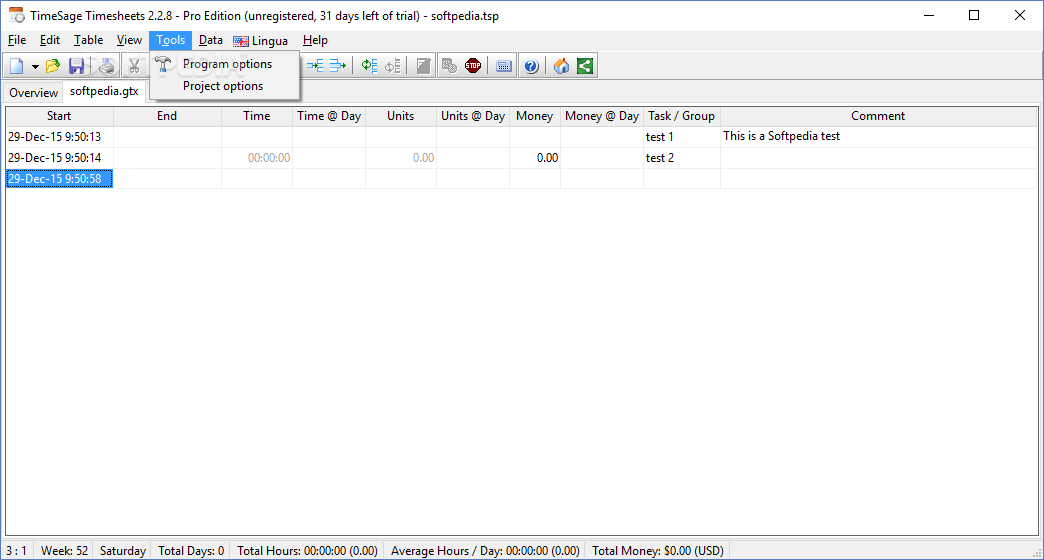This screenshot has height=560, width=1044.
Task: Click the Average Hours / Day status entry
Action: pyautogui.click(x=485, y=551)
